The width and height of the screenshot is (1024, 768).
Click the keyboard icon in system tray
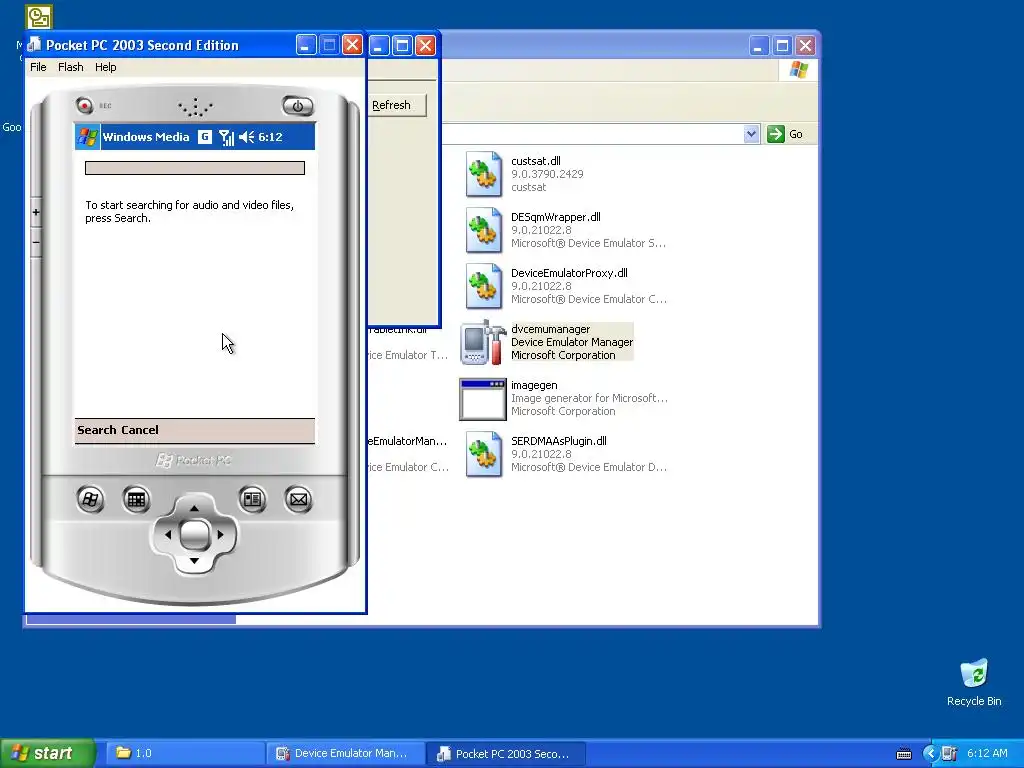click(x=904, y=754)
